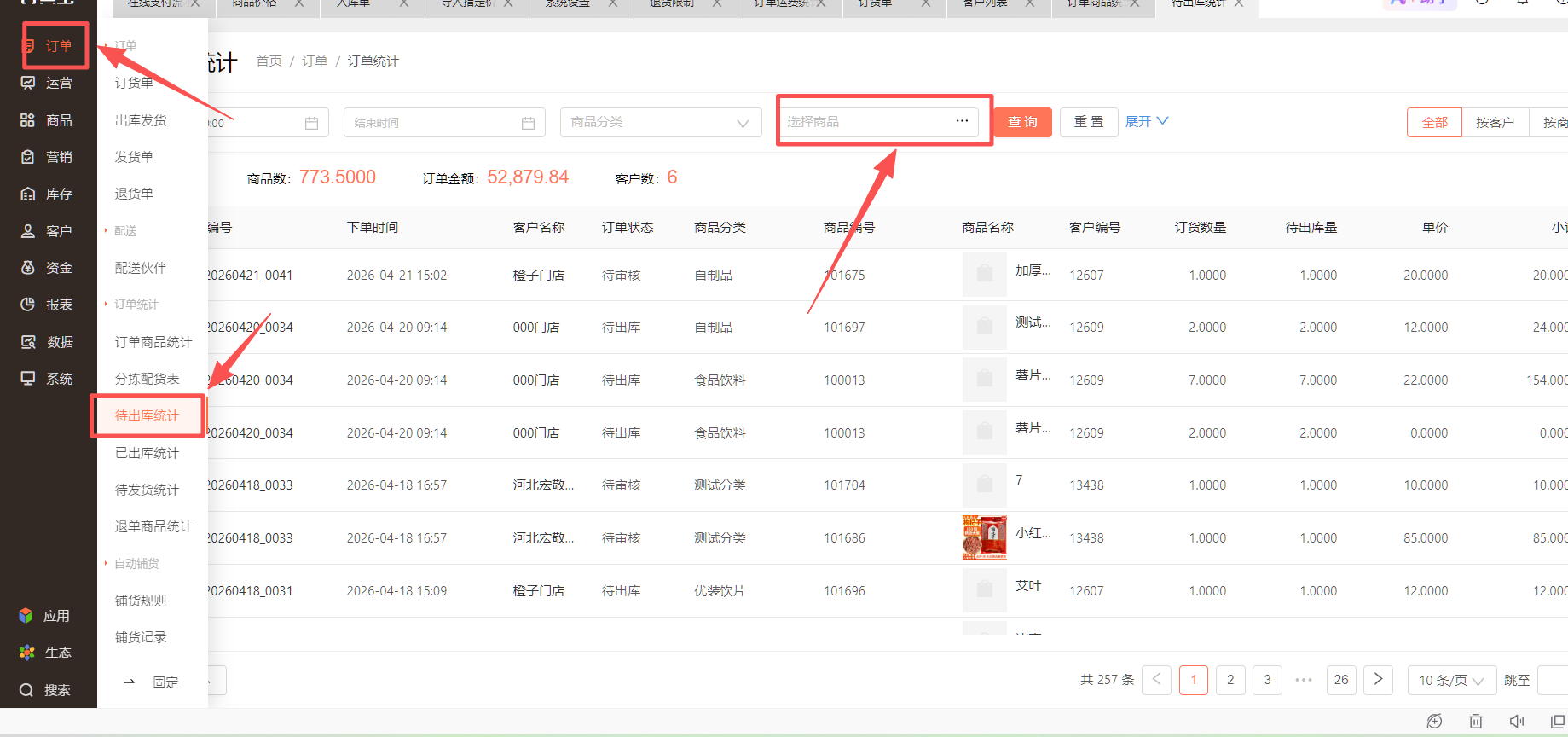
Task: Go to the previous page arrow in pagination
Action: pos(1156,680)
